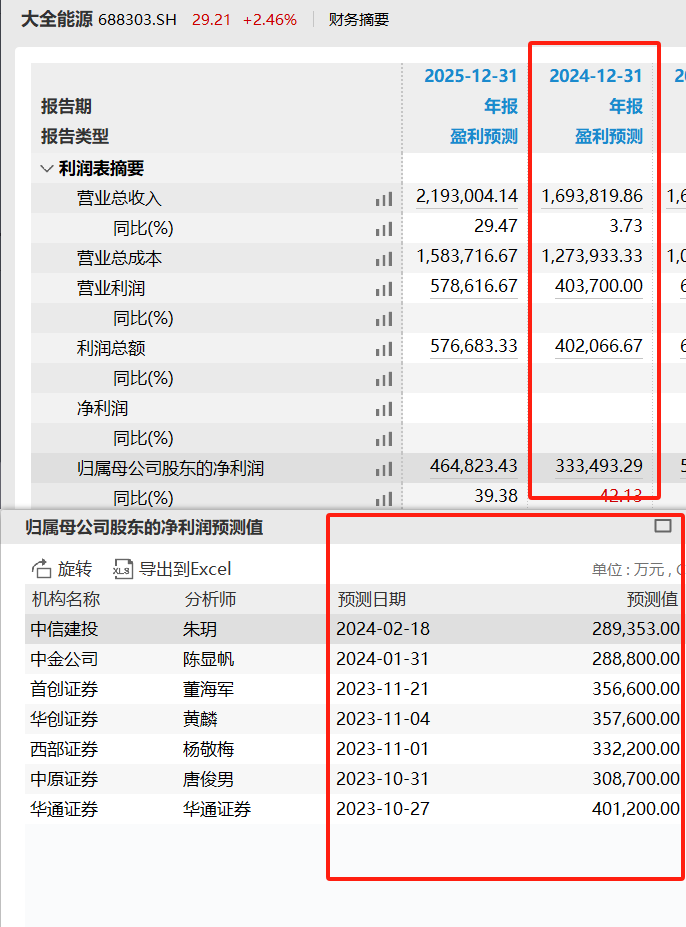Click analyst name 朱玥
Screen dimensions: 686x927
coord(200,629)
